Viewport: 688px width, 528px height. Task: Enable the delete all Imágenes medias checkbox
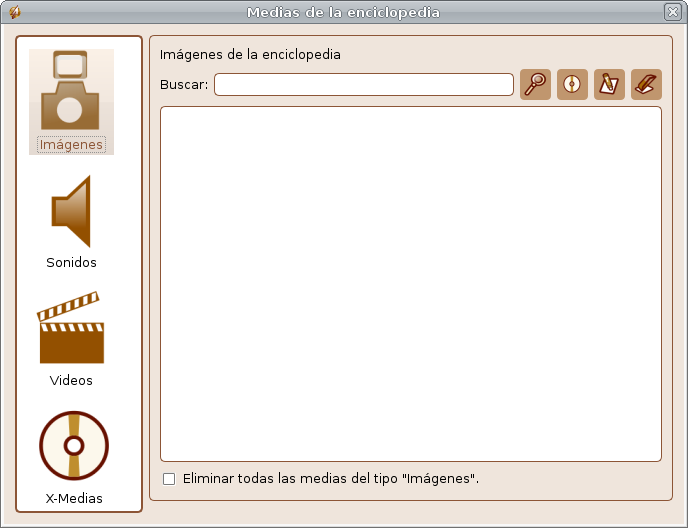pos(169,479)
